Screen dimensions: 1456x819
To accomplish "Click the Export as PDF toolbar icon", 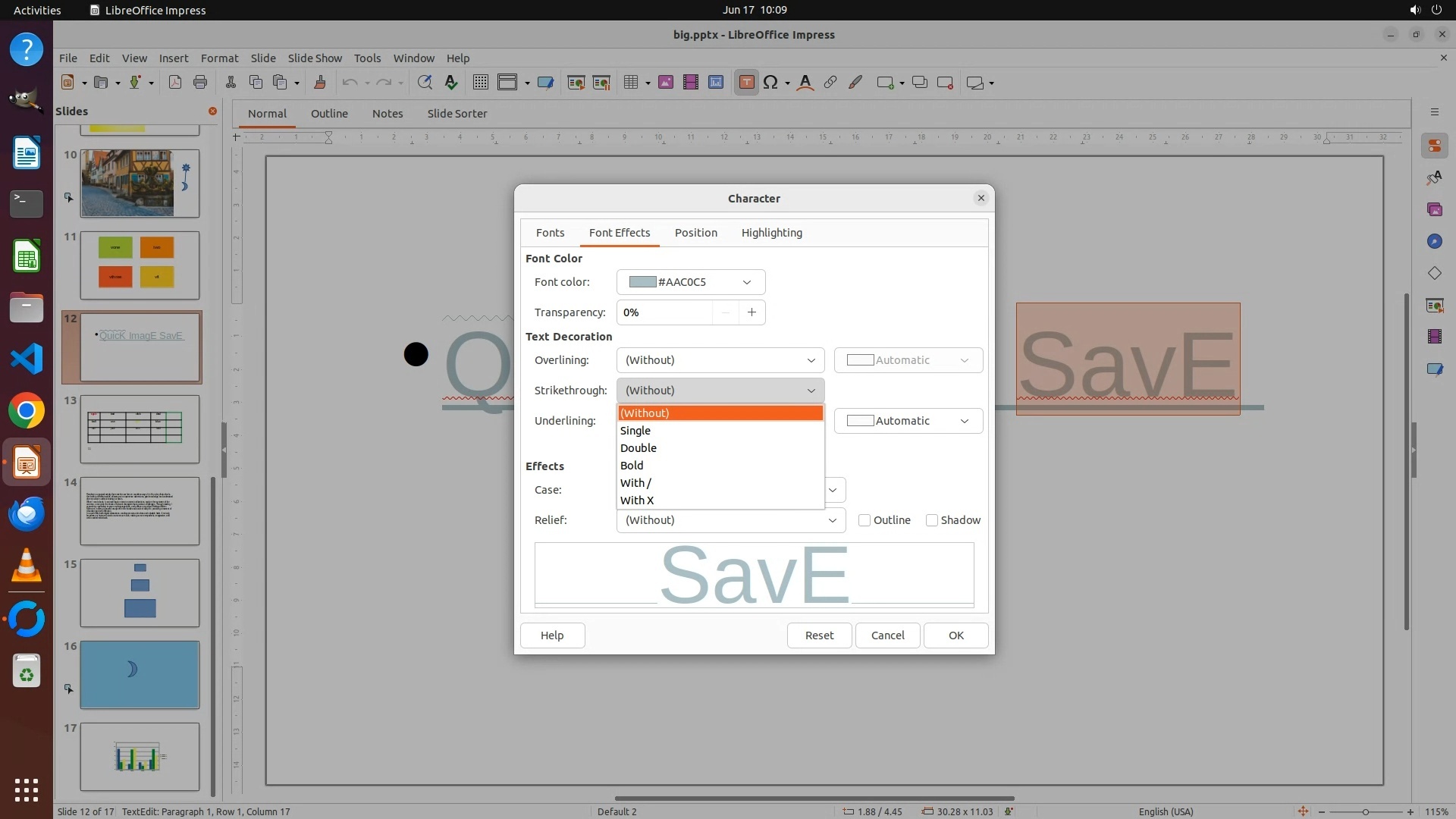I will [175, 83].
